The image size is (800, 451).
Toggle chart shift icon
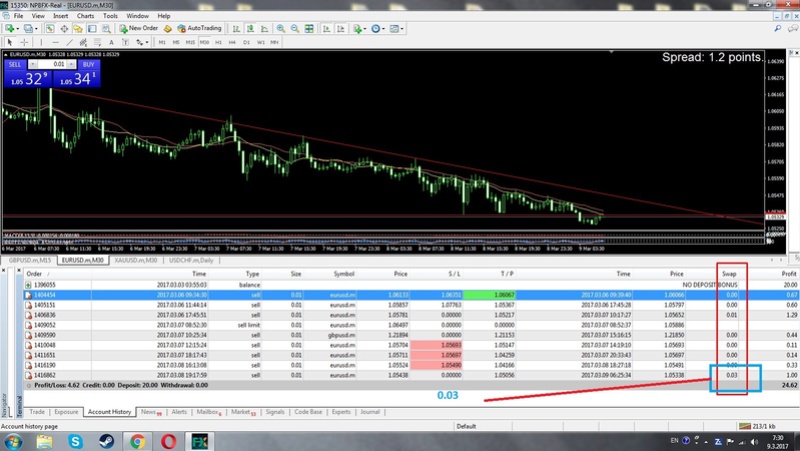[x=340, y=29]
